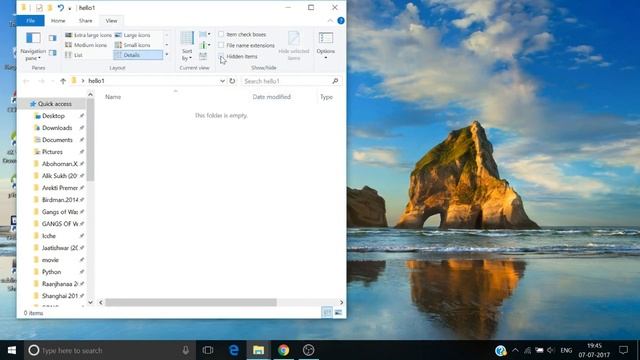Open the Action Center notifications icon
Viewport: 640px width, 360px height.
coord(623,350)
